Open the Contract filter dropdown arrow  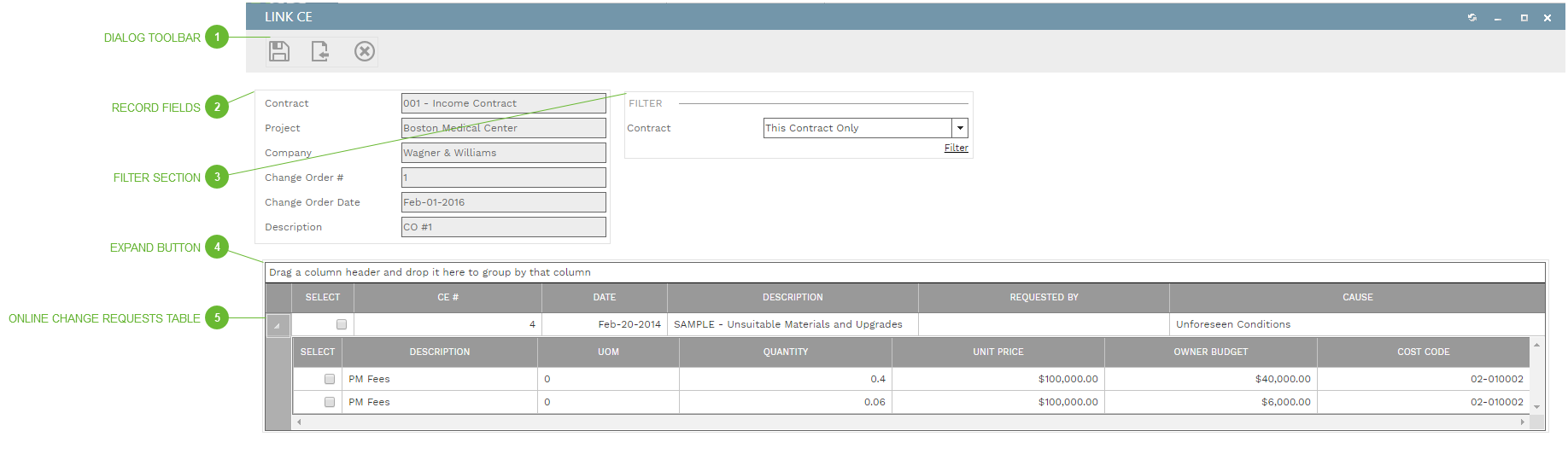(960, 128)
